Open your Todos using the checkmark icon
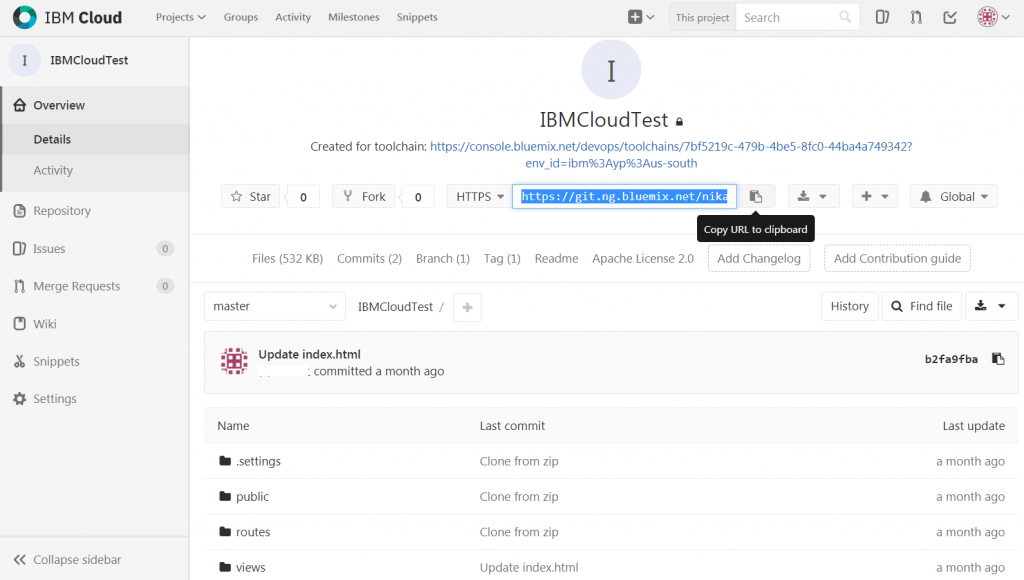 pyautogui.click(x=950, y=17)
